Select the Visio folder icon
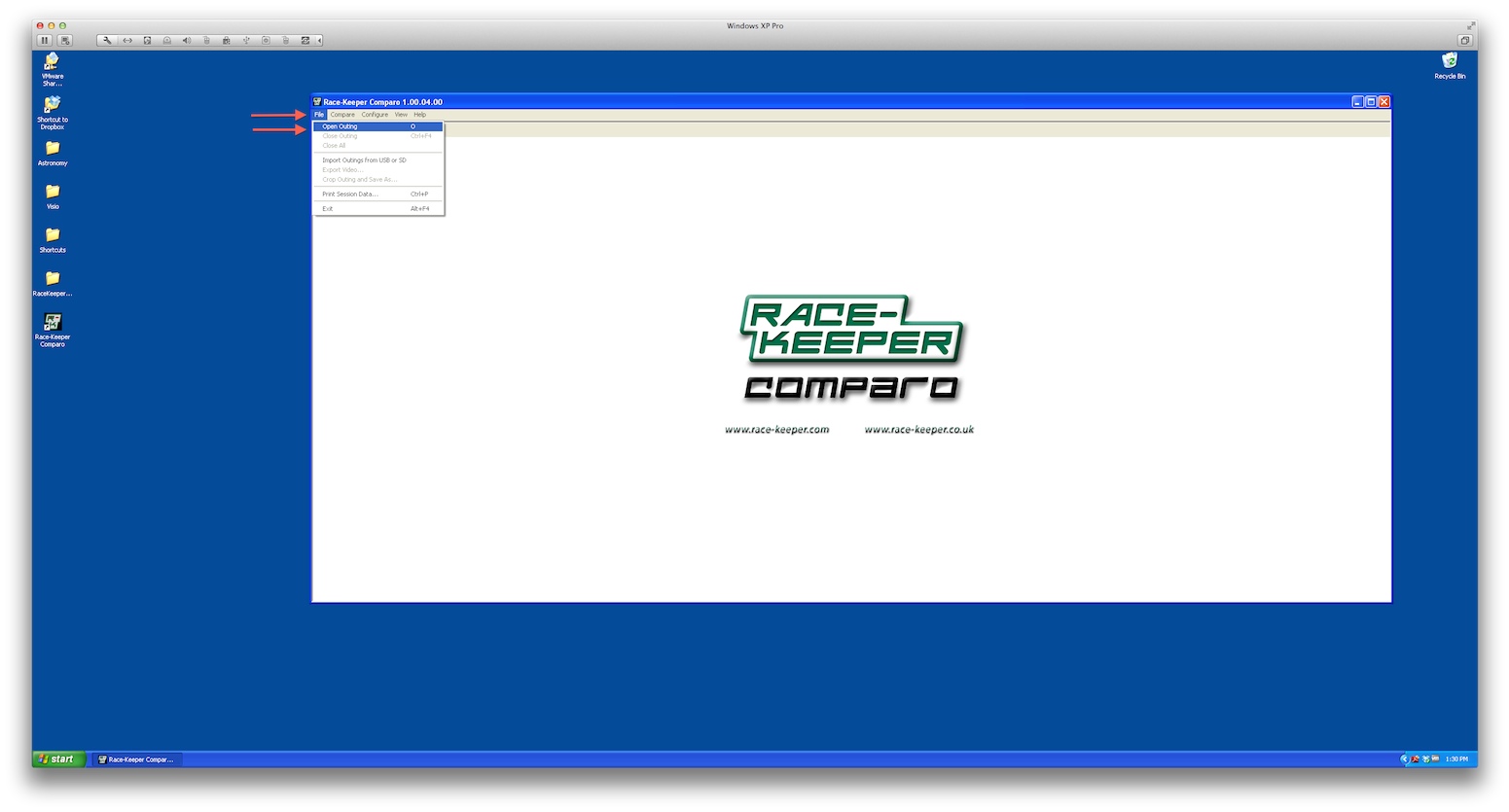 tap(53, 196)
